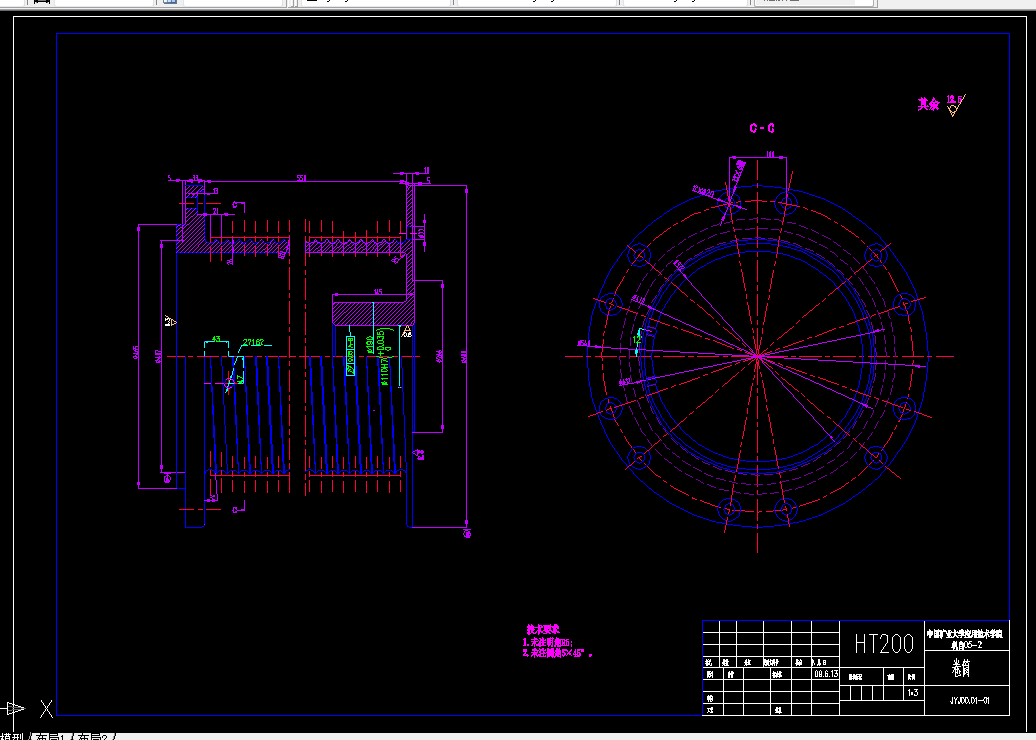The width and height of the screenshot is (1036, 740).
Task: Select the date text 08.6.13
Action: click(826, 674)
